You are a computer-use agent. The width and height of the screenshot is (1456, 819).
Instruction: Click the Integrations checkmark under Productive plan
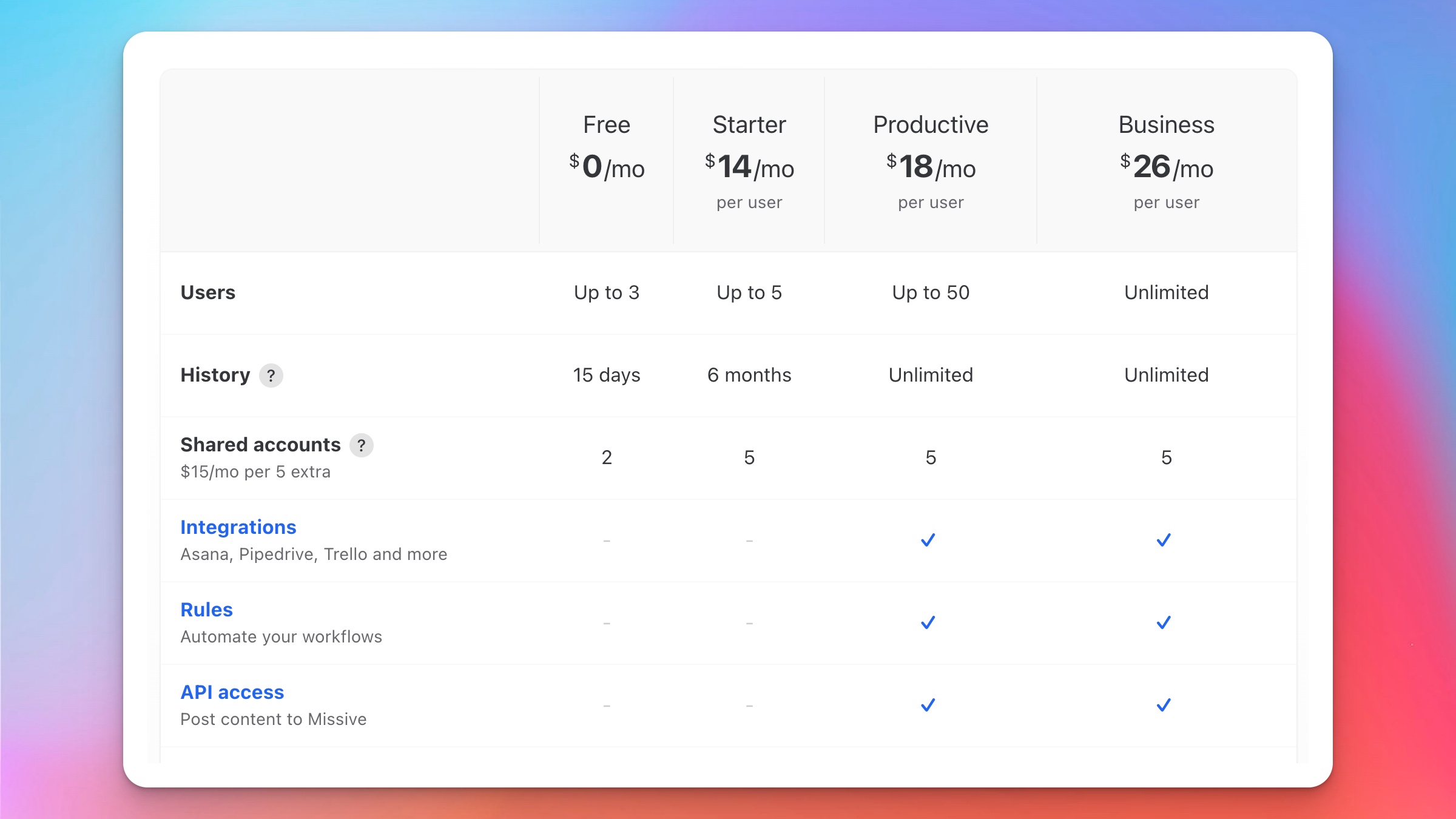[928, 539]
